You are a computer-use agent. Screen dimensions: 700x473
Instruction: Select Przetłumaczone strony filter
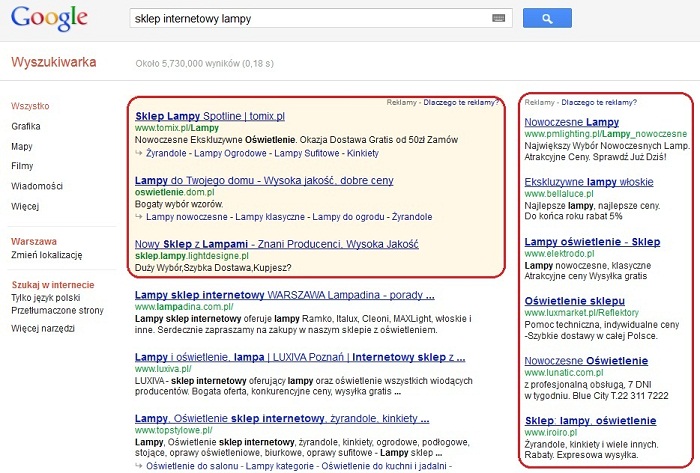57,311
